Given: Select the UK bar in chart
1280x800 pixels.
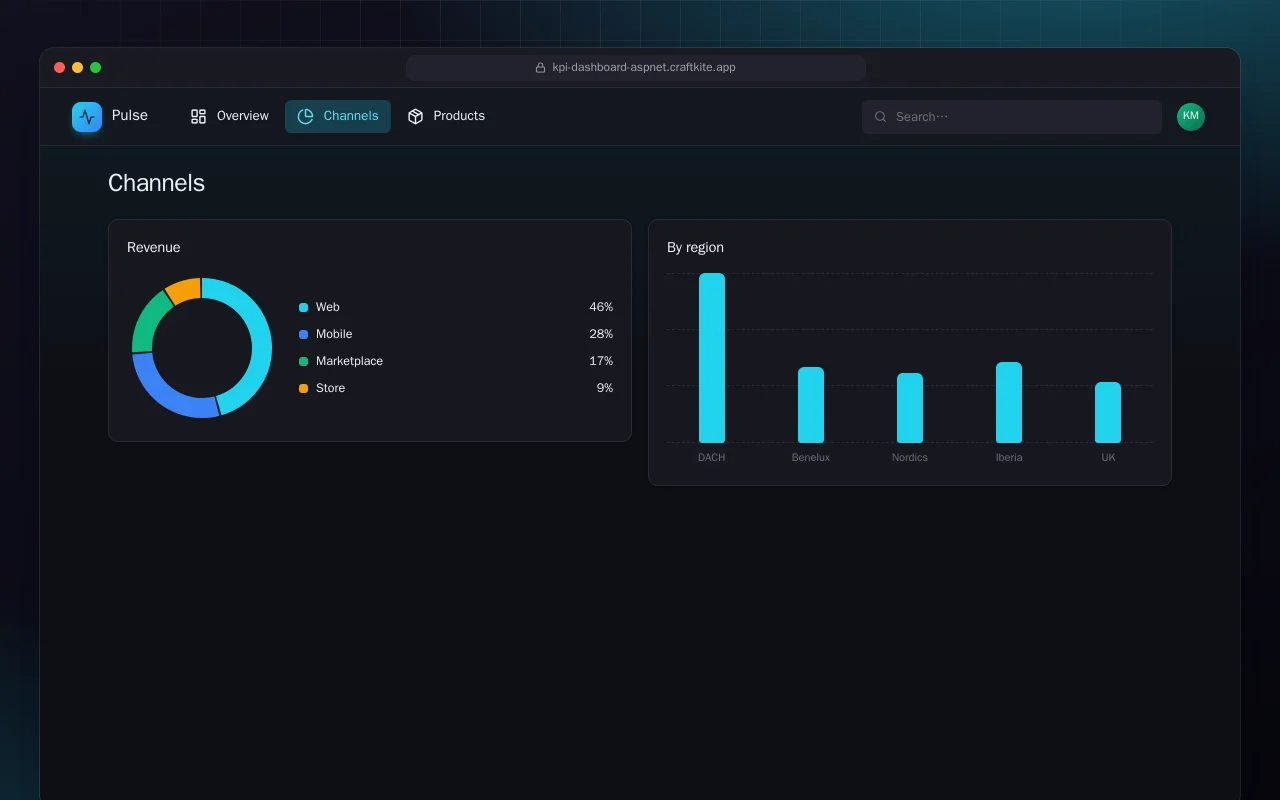Looking at the screenshot, I should 1108,412.
